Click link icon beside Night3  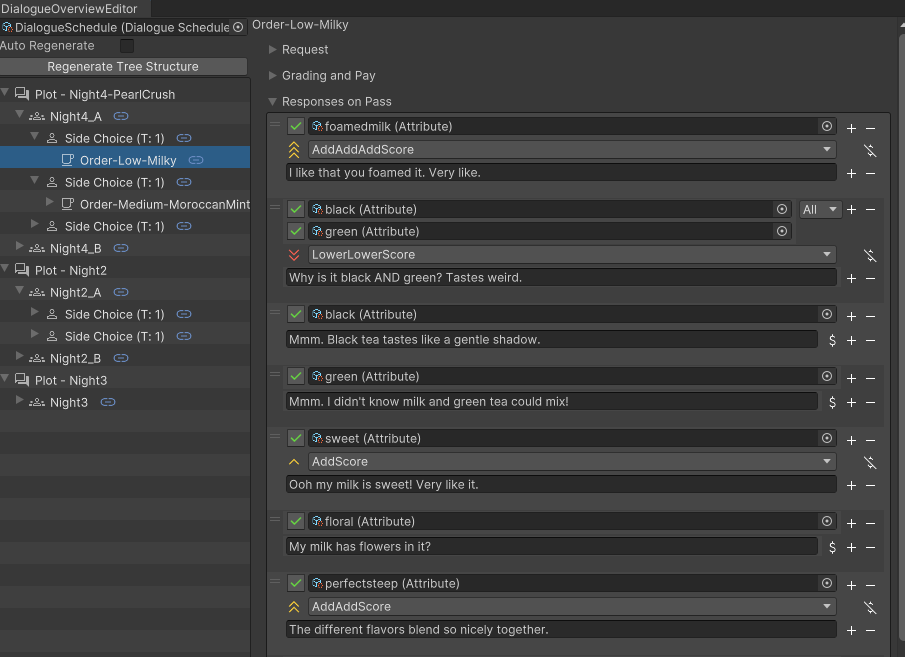108,402
